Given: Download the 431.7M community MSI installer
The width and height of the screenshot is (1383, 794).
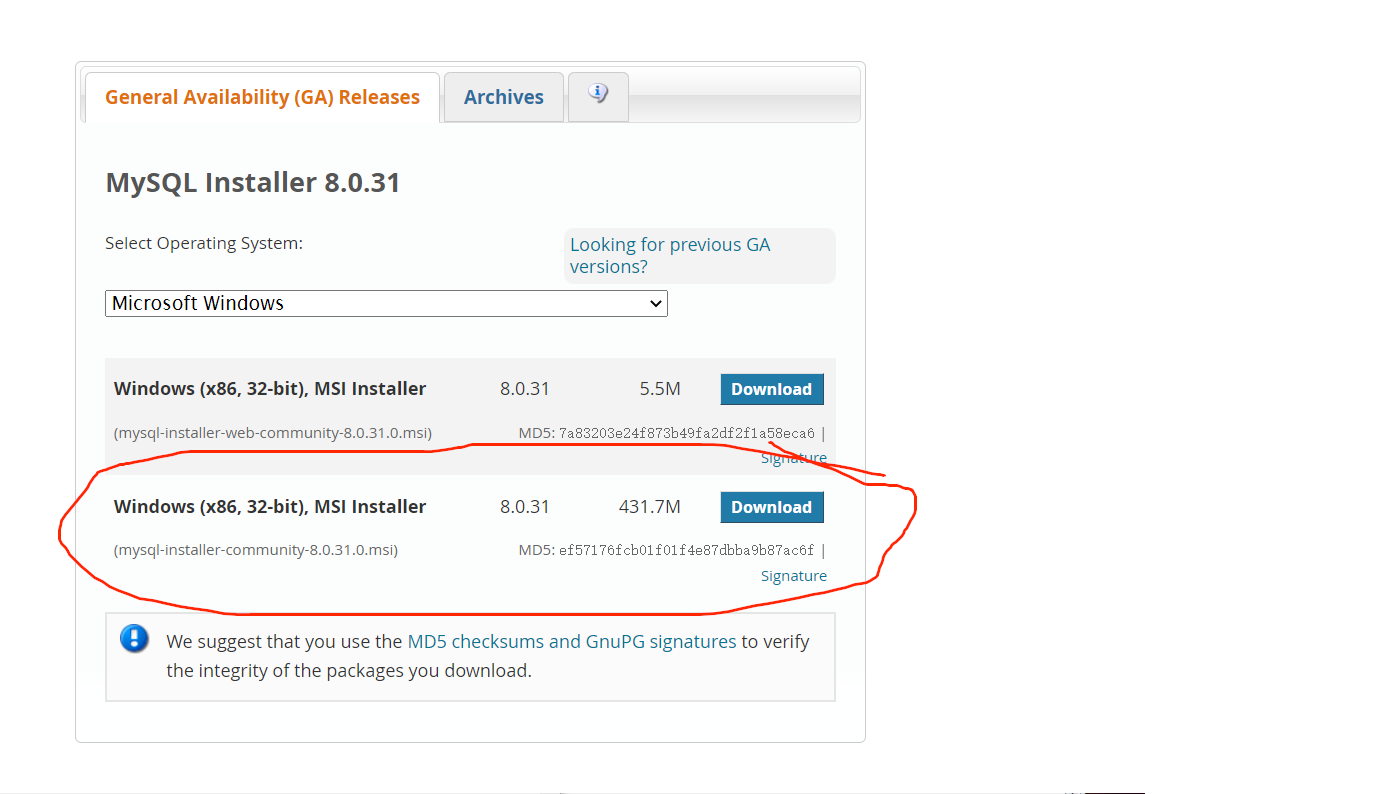Looking at the screenshot, I should pos(772,507).
